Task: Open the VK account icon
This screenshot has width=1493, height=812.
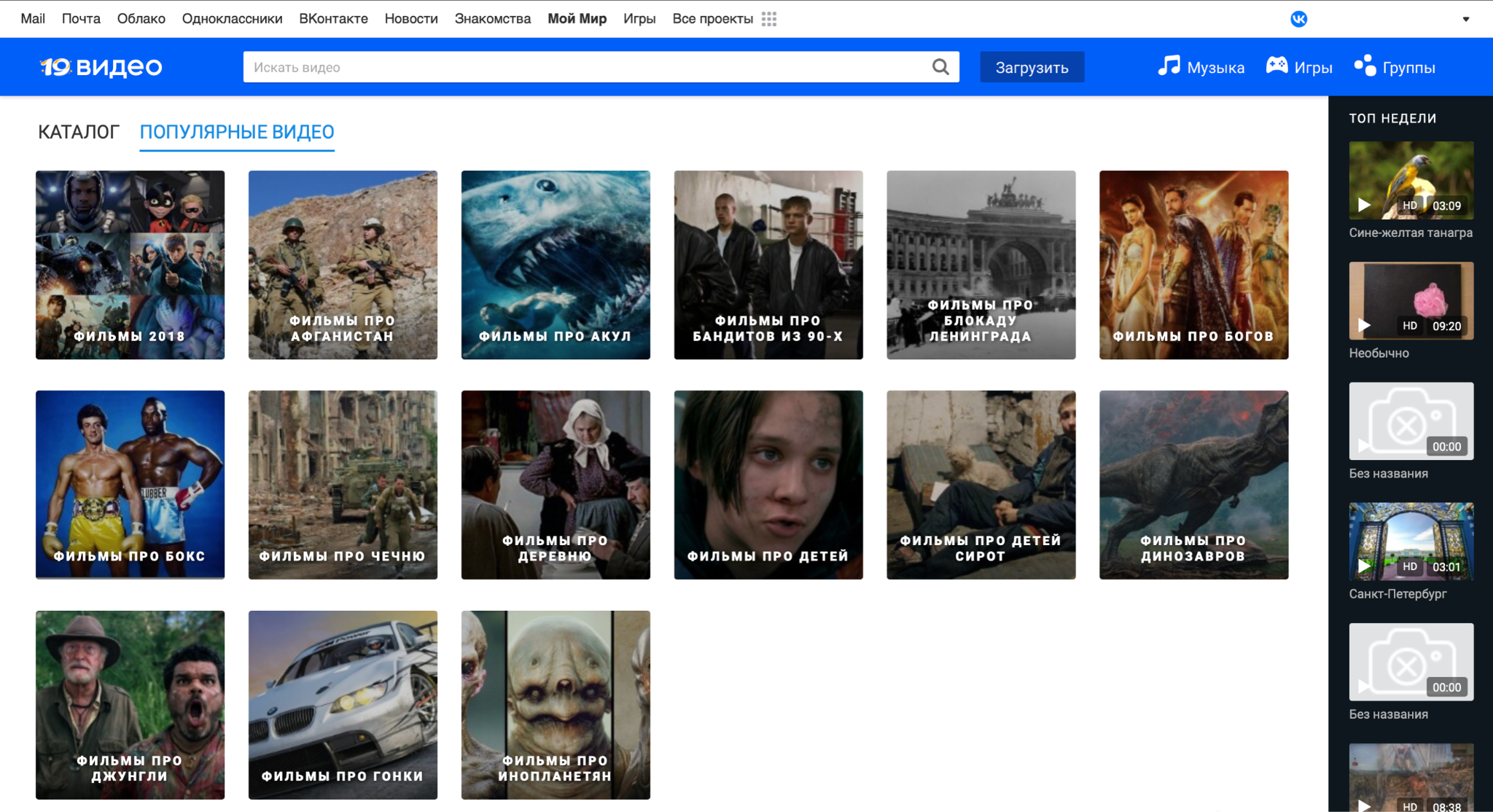Action: 1298,19
